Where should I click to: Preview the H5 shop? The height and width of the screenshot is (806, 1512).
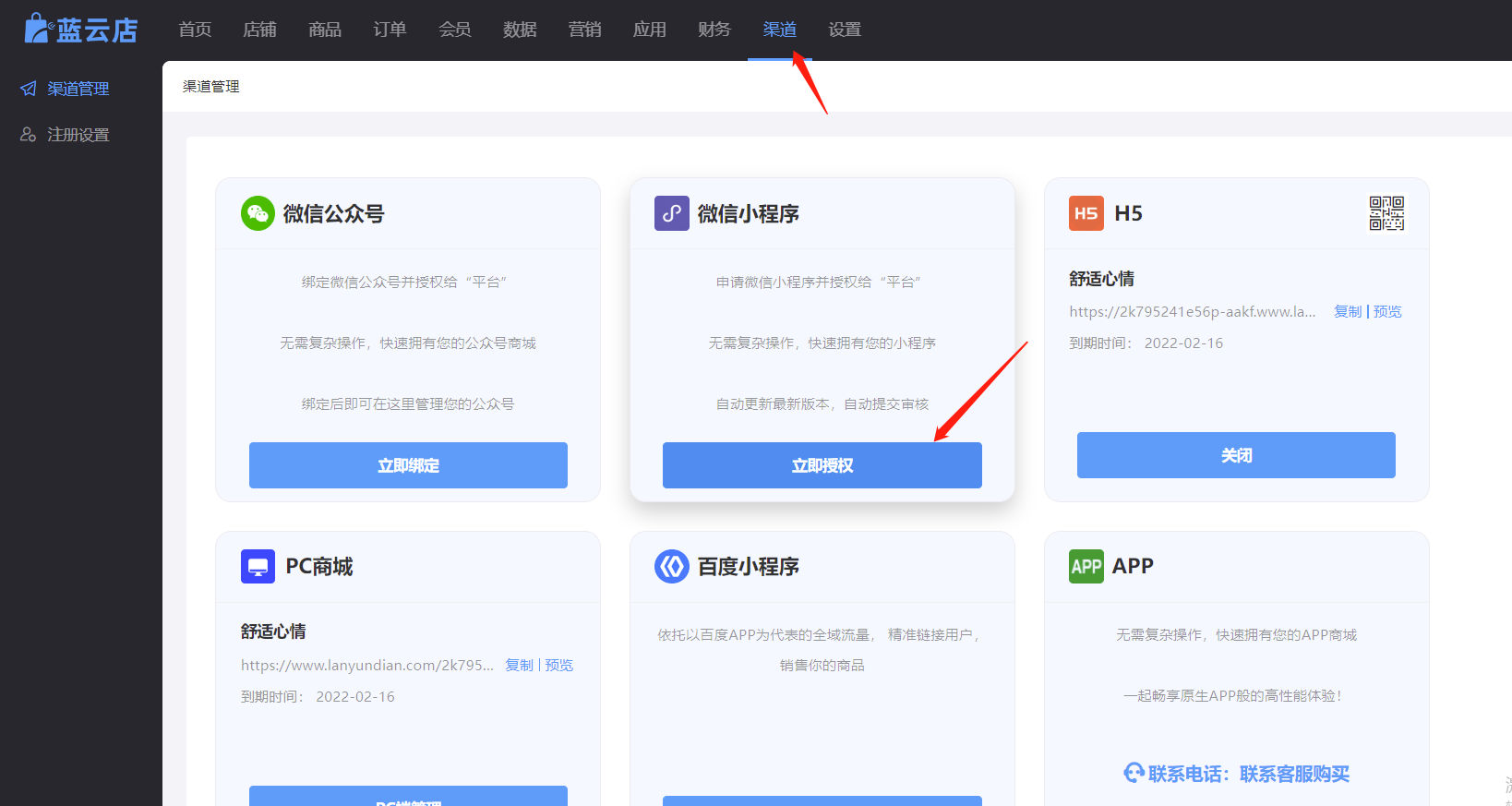tap(1387, 312)
